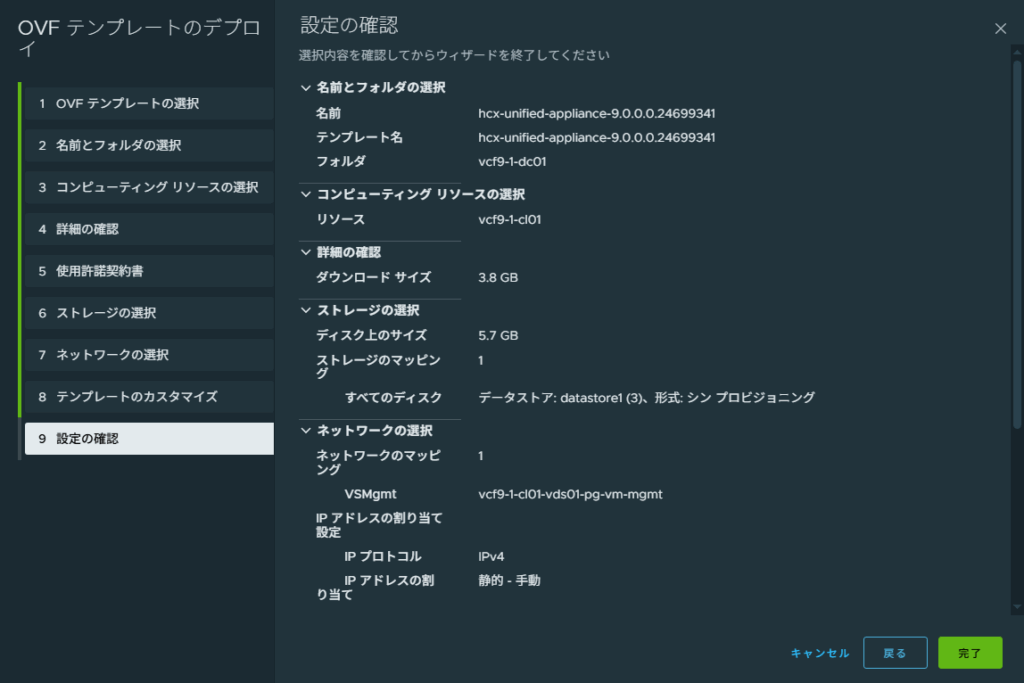Viewport: 1024px width, 683px height.
Task: Click the キャンセル link
Action: pyautogui.click(x=819, y=653)
